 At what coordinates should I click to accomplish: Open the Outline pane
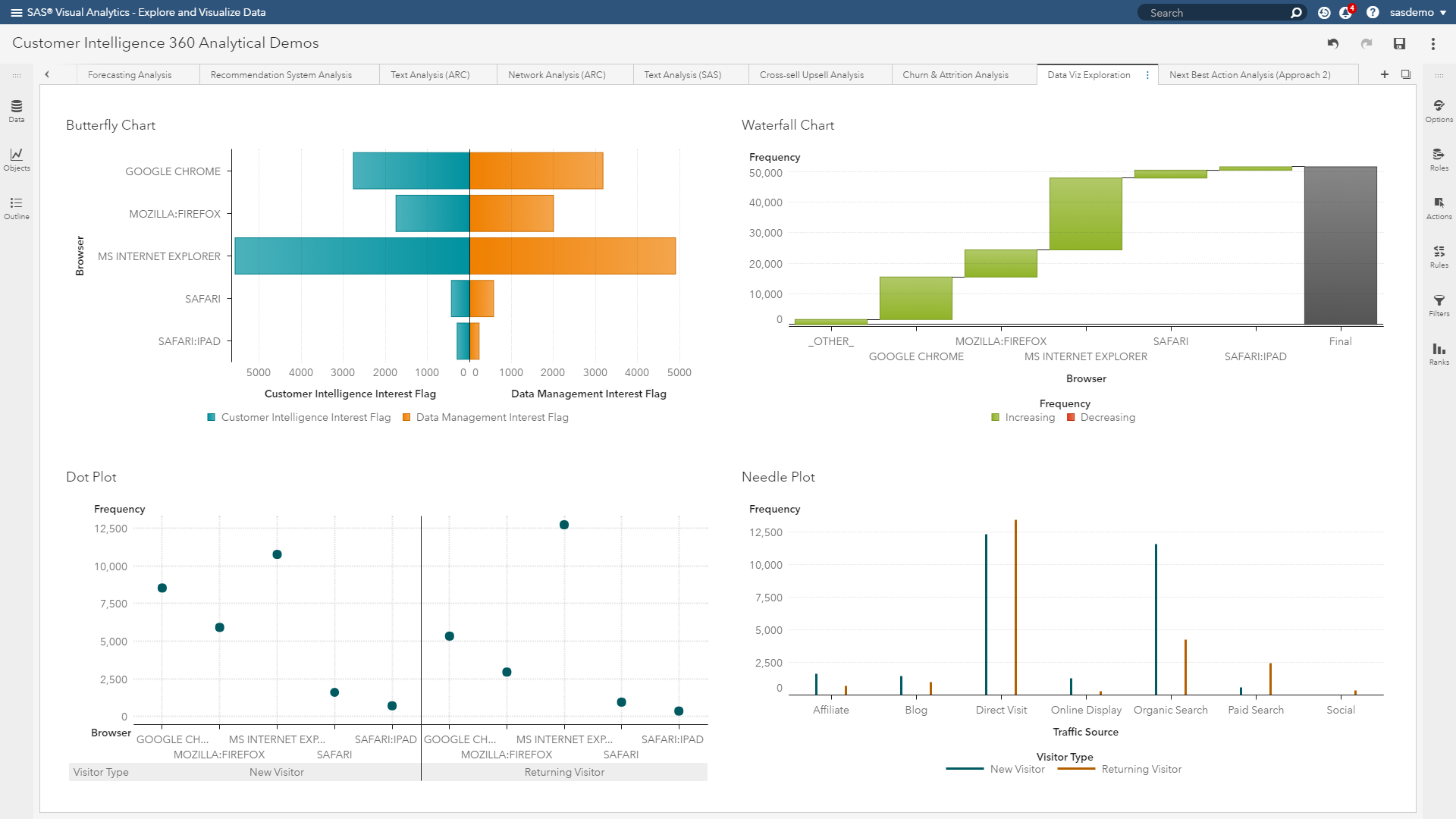point(17,208)
